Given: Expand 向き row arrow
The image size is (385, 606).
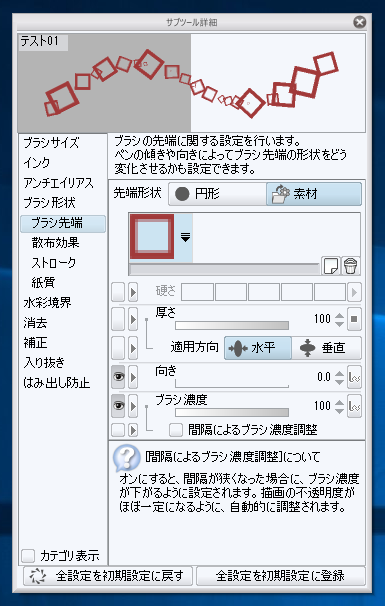Looking at the screenshot, I should (x=133, y=377).
